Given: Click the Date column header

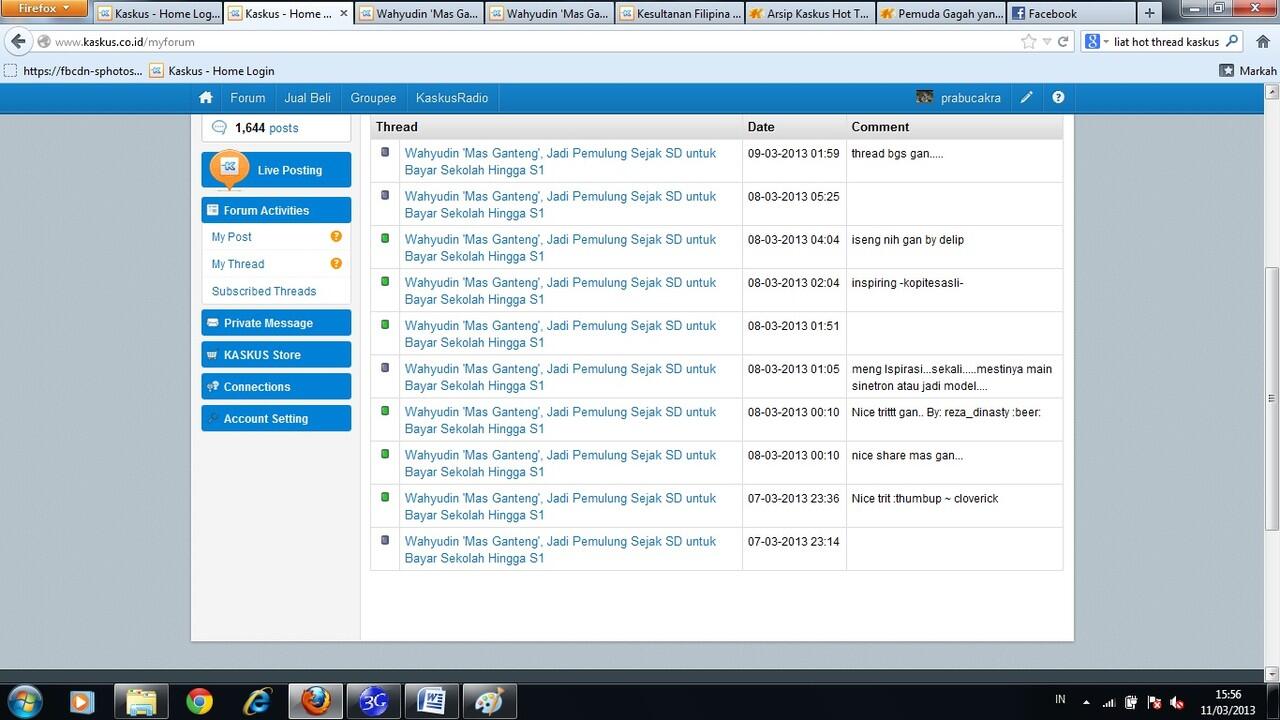Looking at the screenshot, I should (761, 127).
